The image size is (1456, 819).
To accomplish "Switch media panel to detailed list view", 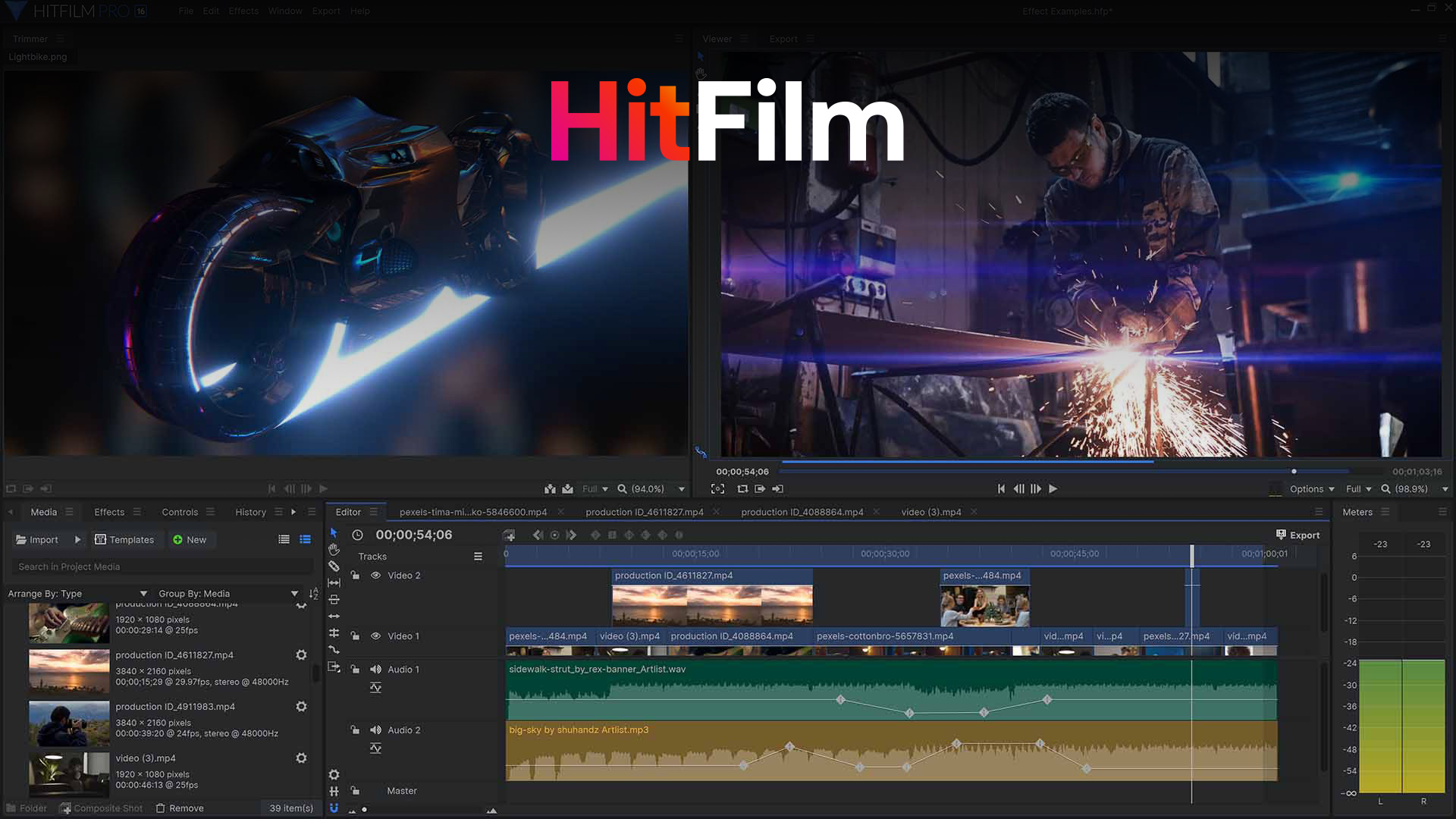I will point(305,539).
